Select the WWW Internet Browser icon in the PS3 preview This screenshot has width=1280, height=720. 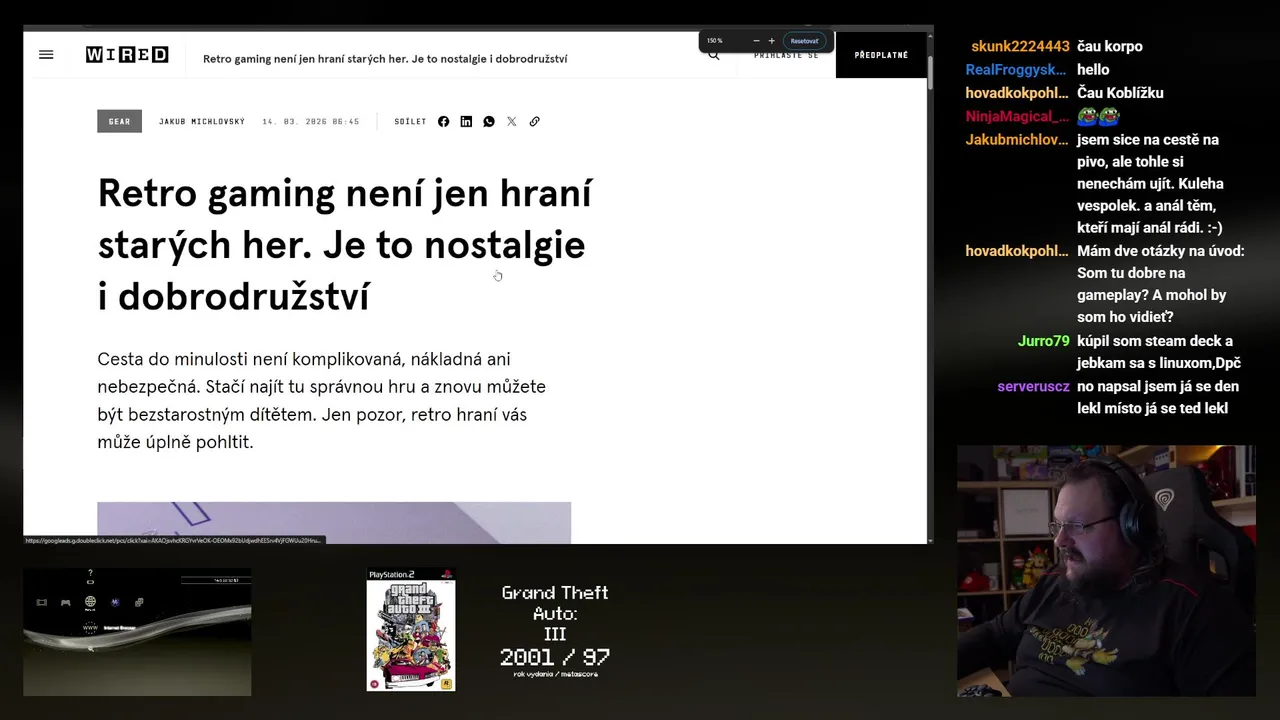click(x=90, y=628)
